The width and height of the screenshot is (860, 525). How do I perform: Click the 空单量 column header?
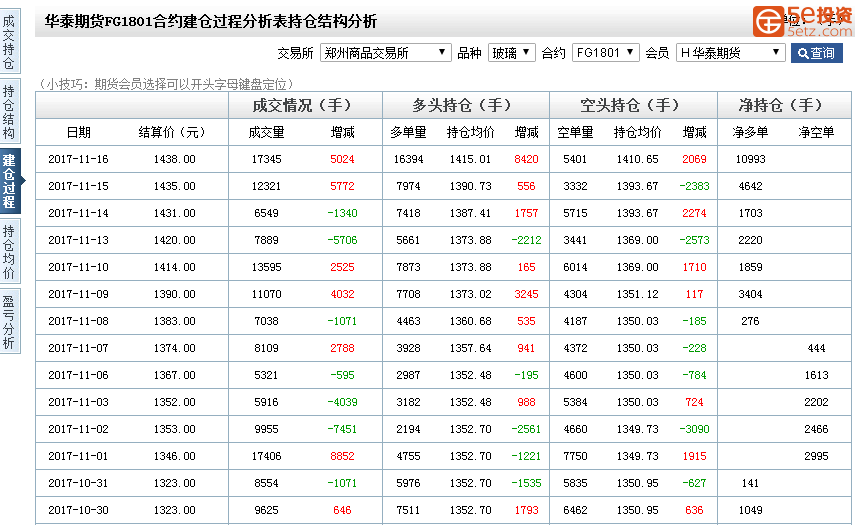click(x=575, y=132)
